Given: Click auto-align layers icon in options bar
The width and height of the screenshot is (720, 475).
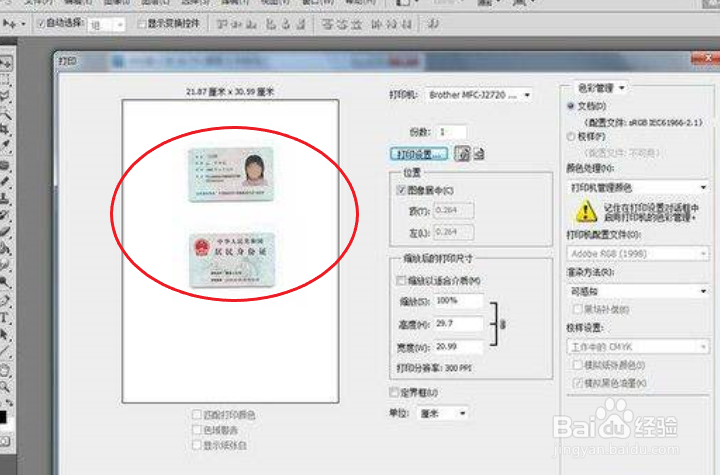Looking at the screenshot, I should [433, 24].
